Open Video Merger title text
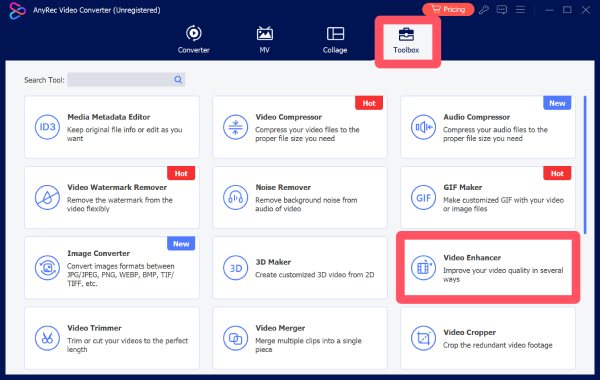The height and width of the screenshot is (380, 600). pos(280,328)
